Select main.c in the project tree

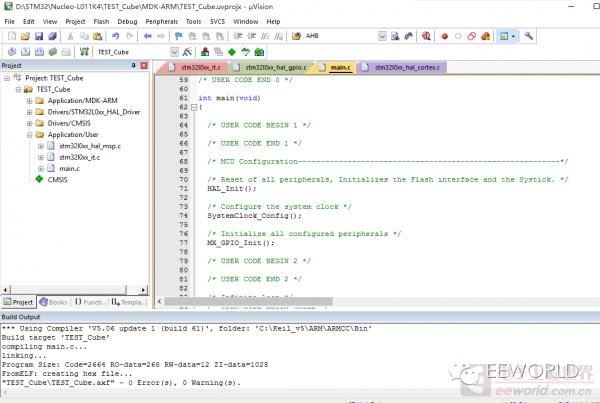tap(71, 168)
